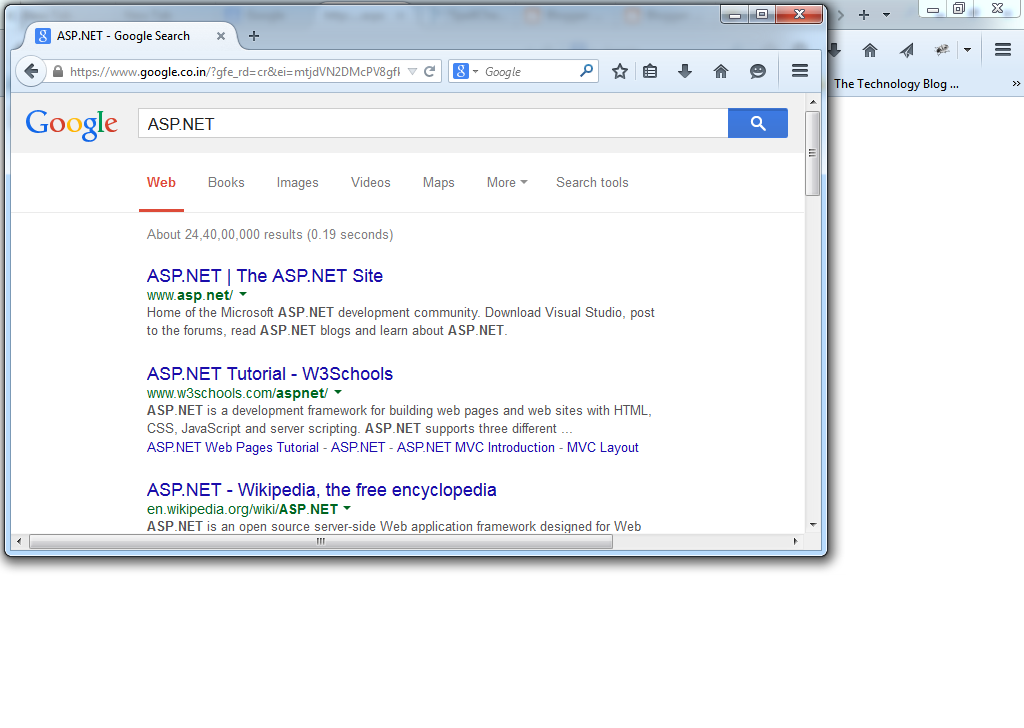Open ASP.NET Tutorial - W3Schools result
This screenshot has width=1024, height=728.
pos(270,373)
